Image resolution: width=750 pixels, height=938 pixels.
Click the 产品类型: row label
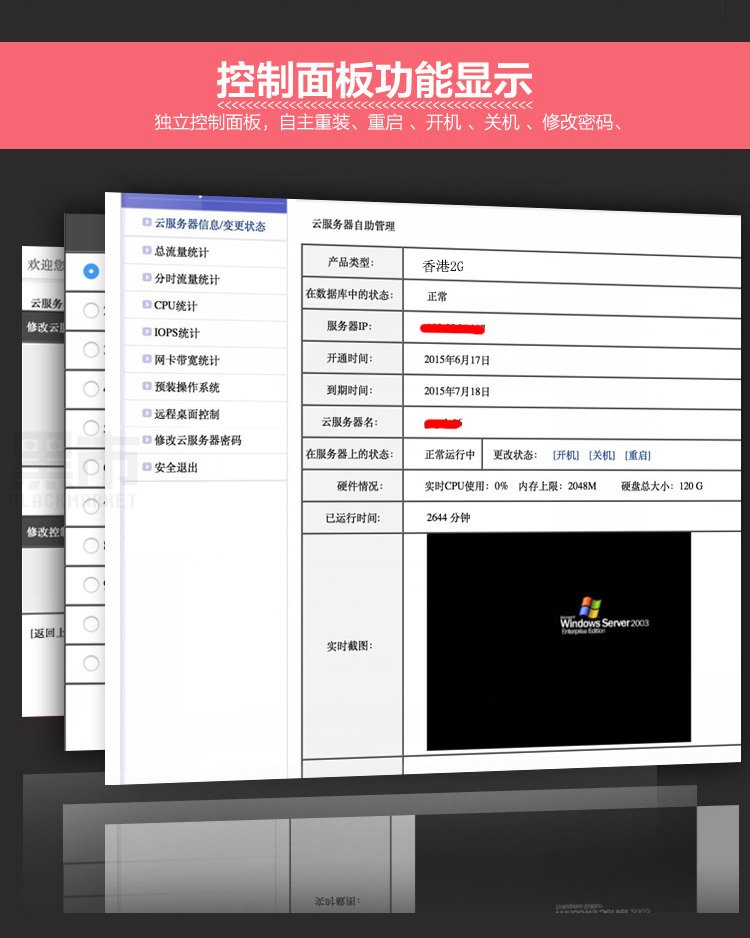point(350,263)
